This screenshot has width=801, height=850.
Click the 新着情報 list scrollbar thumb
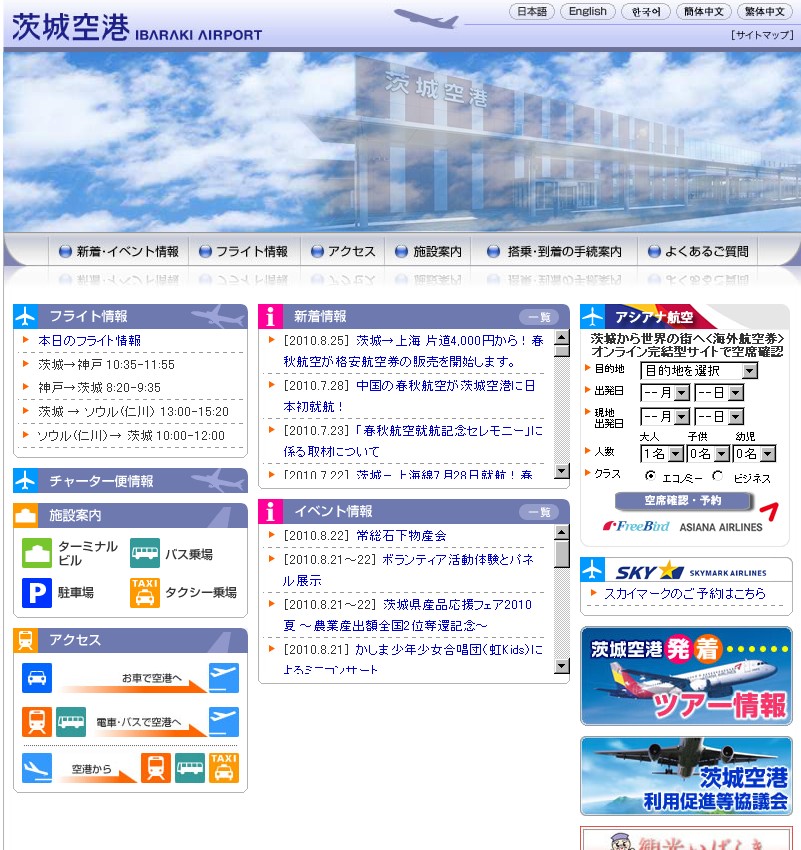[x=562, y=351]
